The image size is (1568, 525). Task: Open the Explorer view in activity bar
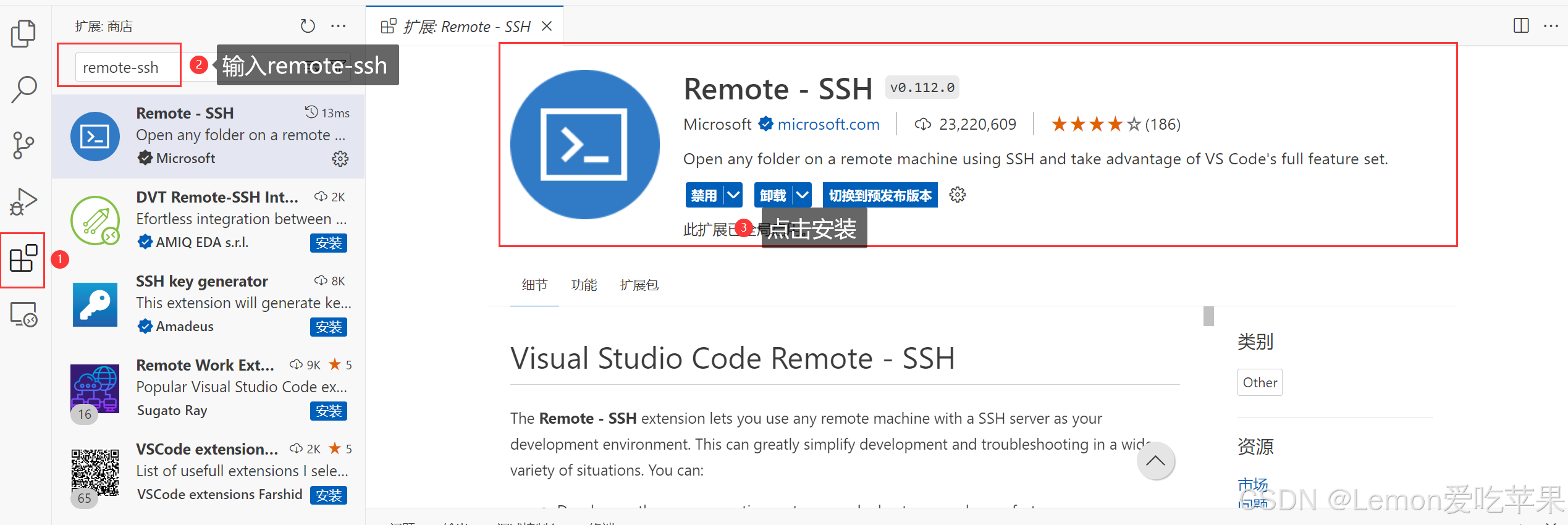coord(23,33)
